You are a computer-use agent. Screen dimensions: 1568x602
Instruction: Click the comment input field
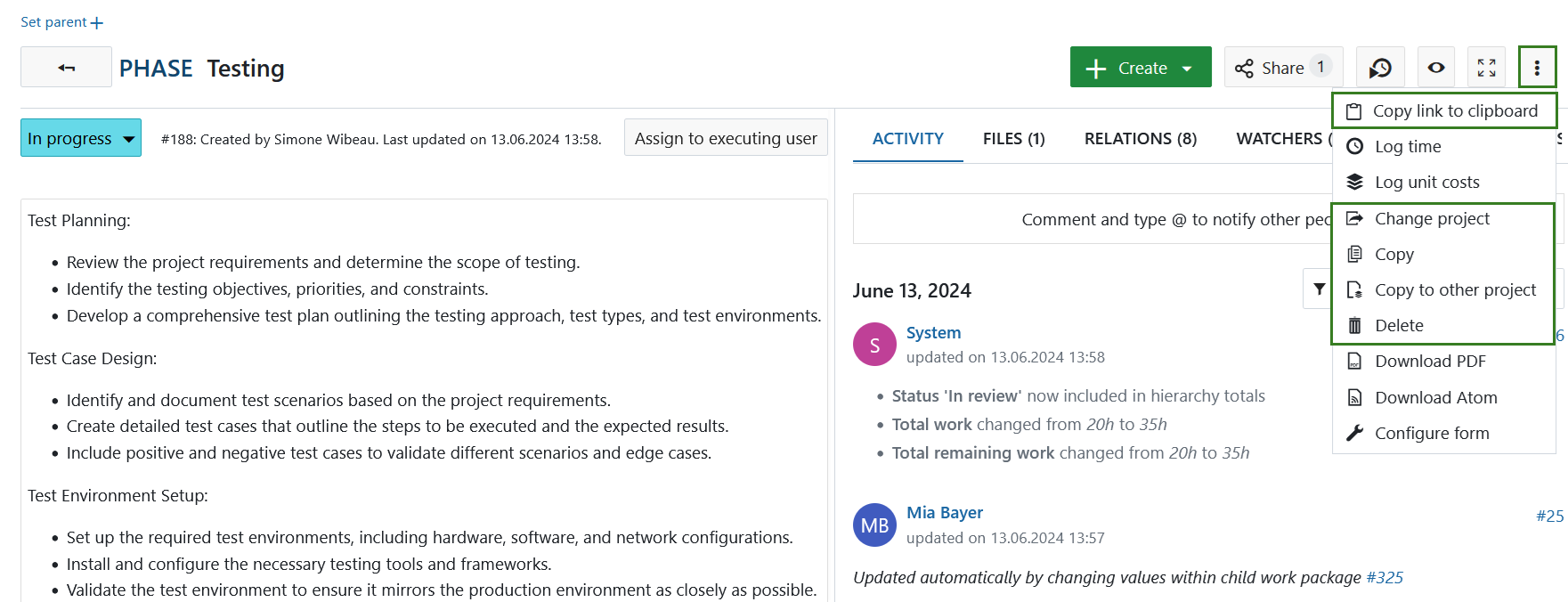[x=1091, y=220]
